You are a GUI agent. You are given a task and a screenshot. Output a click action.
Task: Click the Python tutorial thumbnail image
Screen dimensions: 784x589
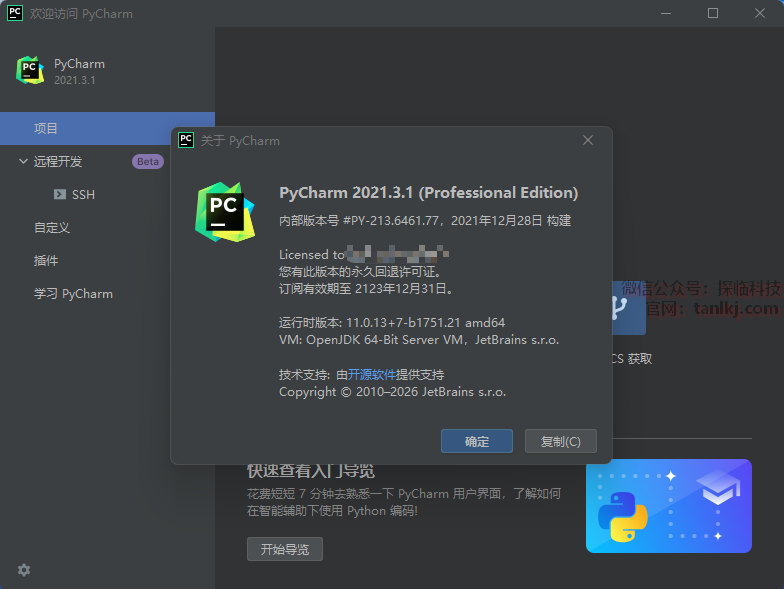pos(668,506)
